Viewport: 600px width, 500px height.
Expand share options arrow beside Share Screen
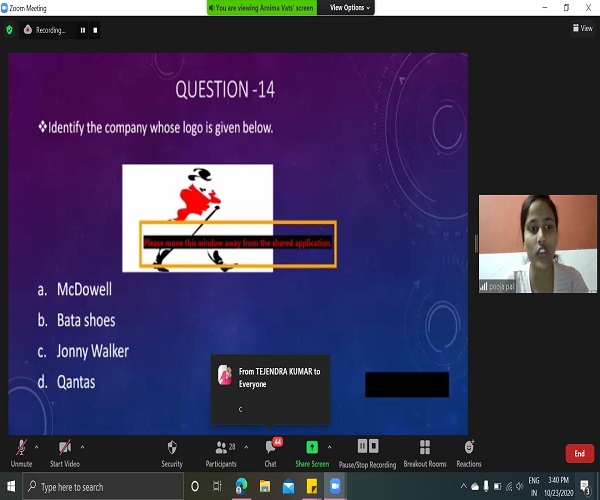[x=329, y=447]
